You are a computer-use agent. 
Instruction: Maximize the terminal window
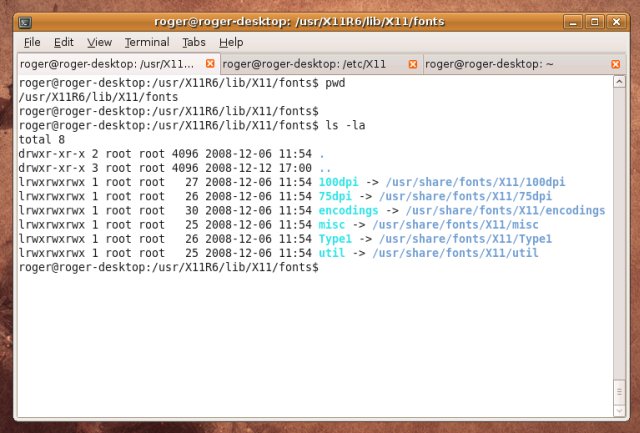click(594, 22)
